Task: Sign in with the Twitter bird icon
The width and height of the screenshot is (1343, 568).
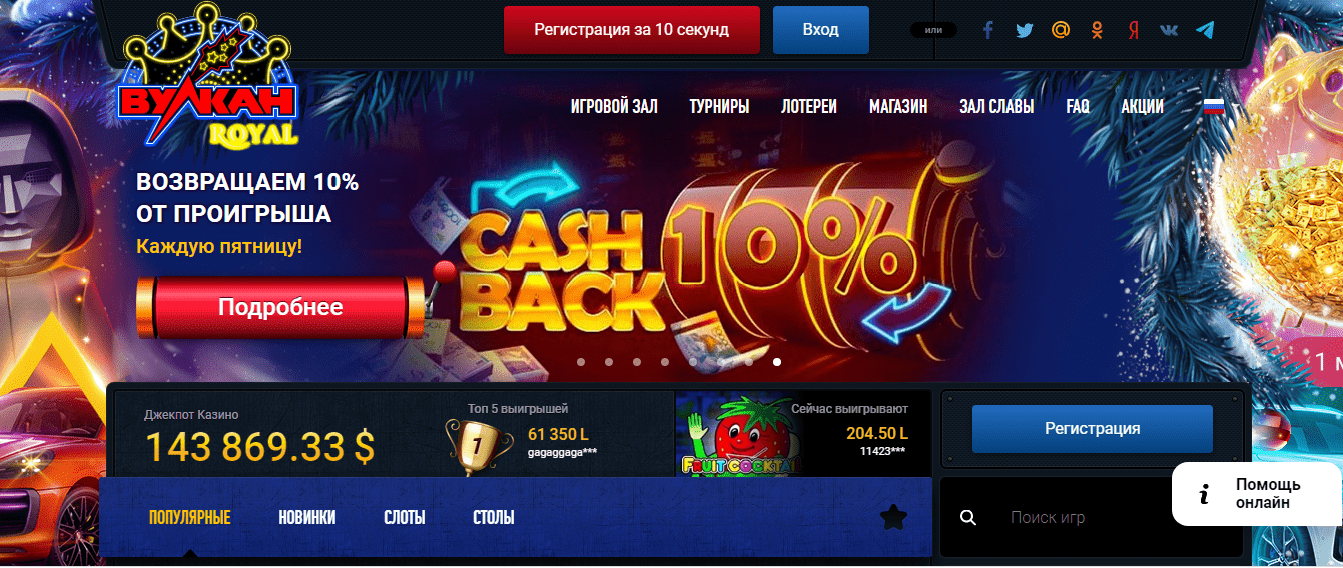Action: (x=1024, y=30)
